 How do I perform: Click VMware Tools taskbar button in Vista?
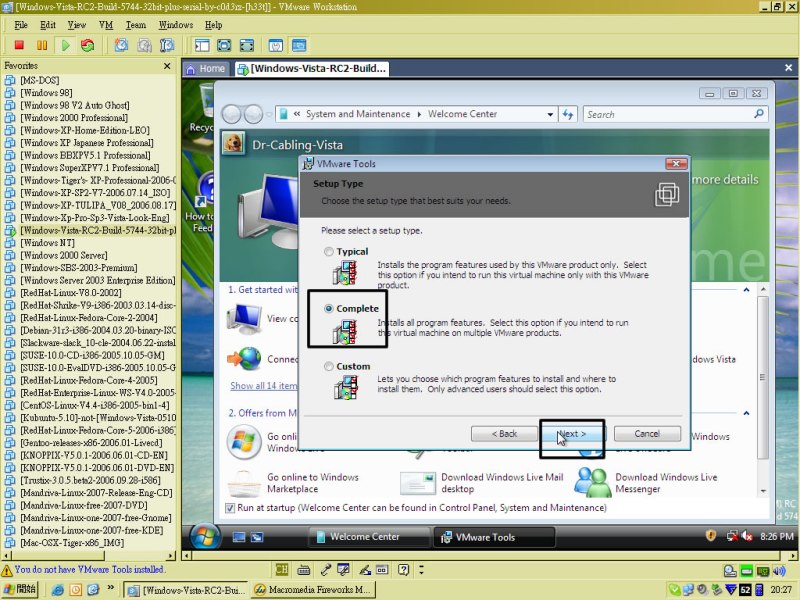(x=493, y=537)
